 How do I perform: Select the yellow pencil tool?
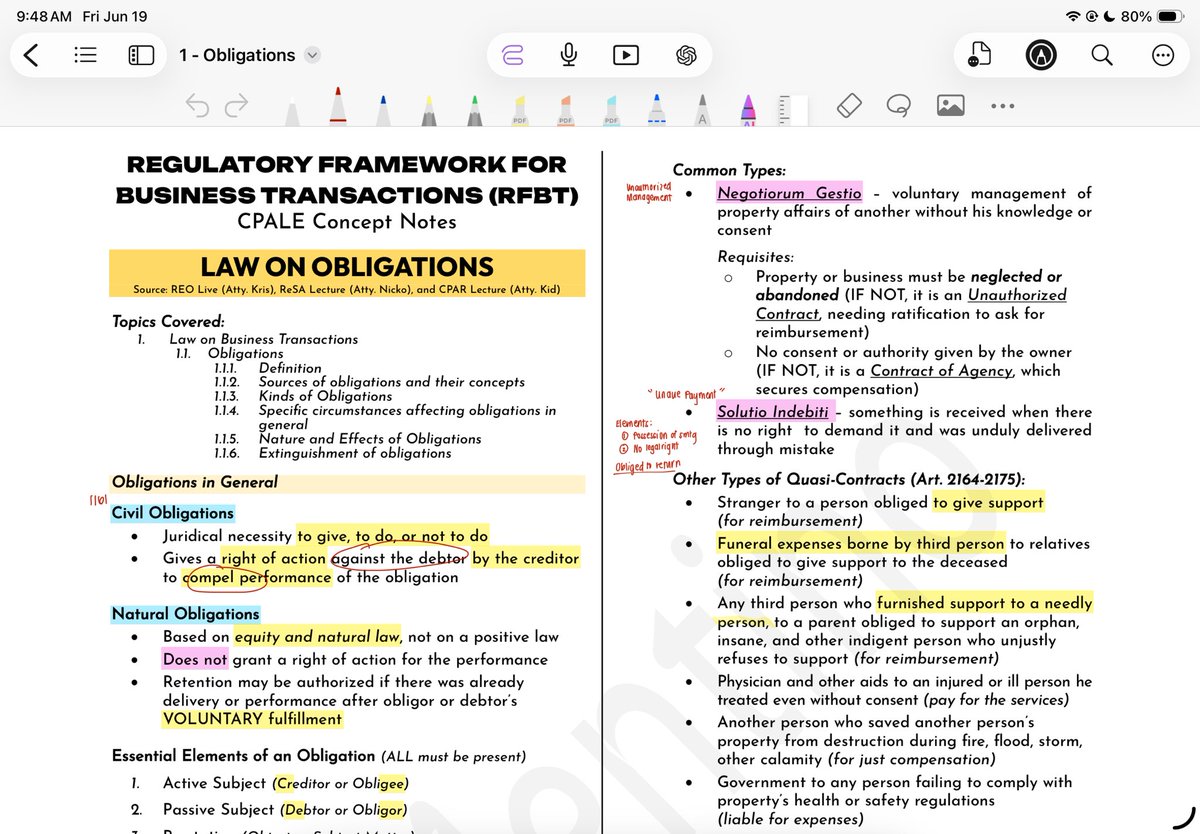428,108
